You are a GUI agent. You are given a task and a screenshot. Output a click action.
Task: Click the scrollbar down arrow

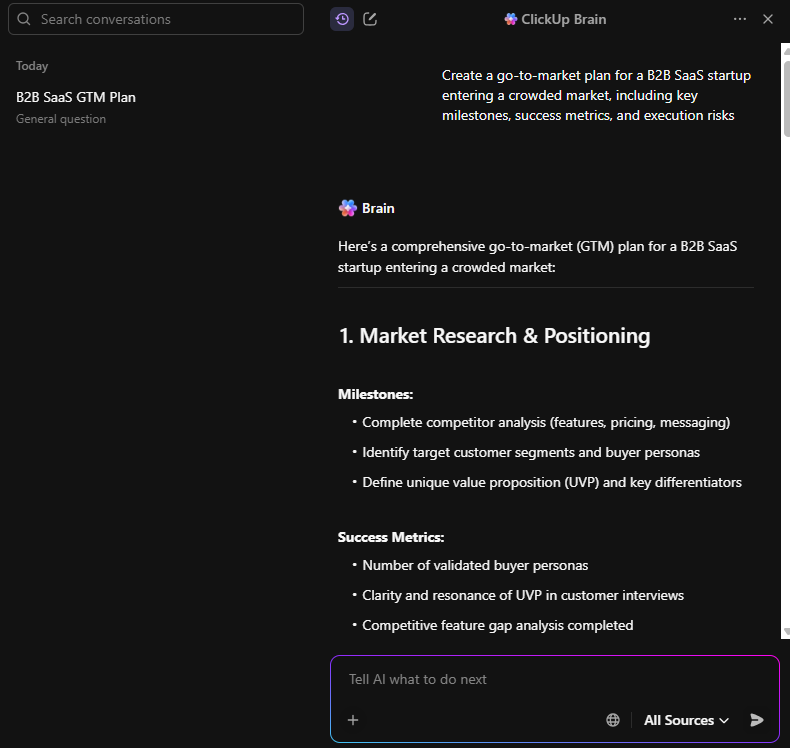[785, 633]
